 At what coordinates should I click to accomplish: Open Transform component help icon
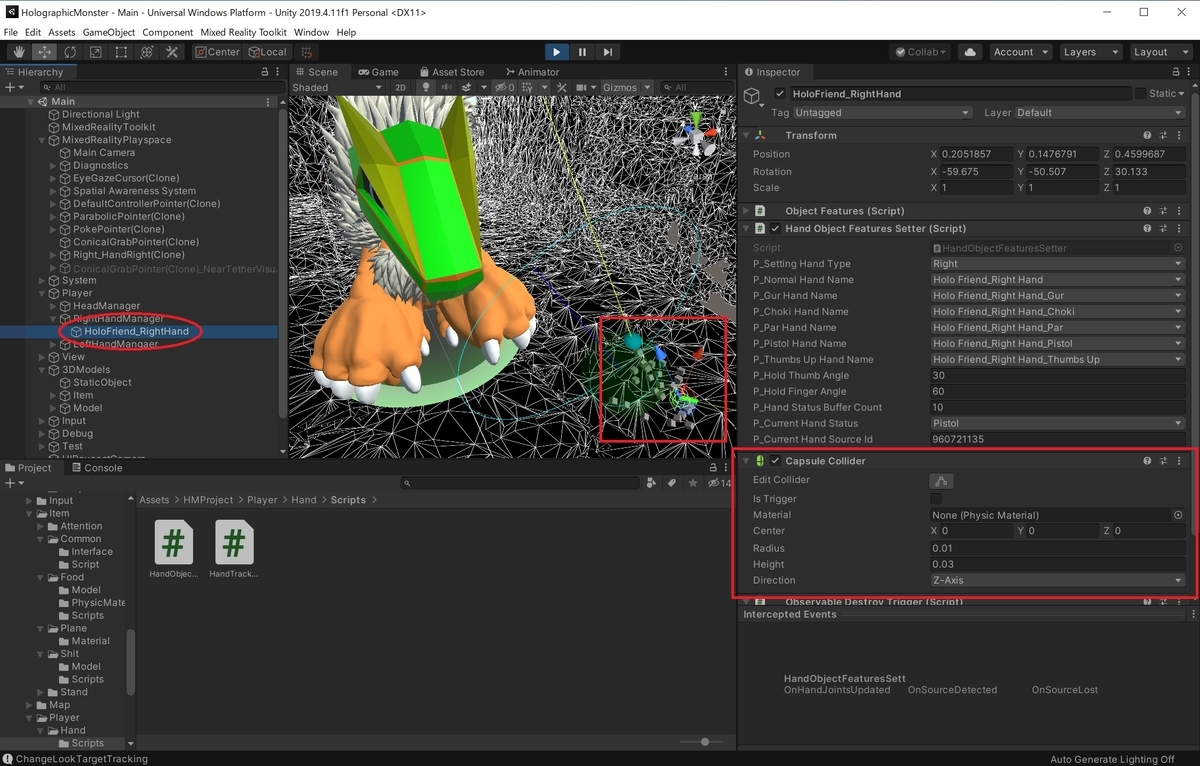point(1147,135)
